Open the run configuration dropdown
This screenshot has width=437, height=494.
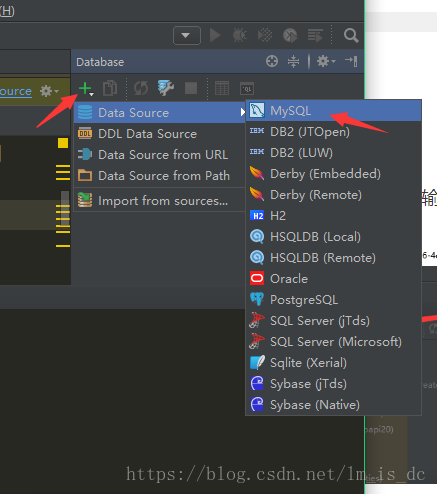187,35
